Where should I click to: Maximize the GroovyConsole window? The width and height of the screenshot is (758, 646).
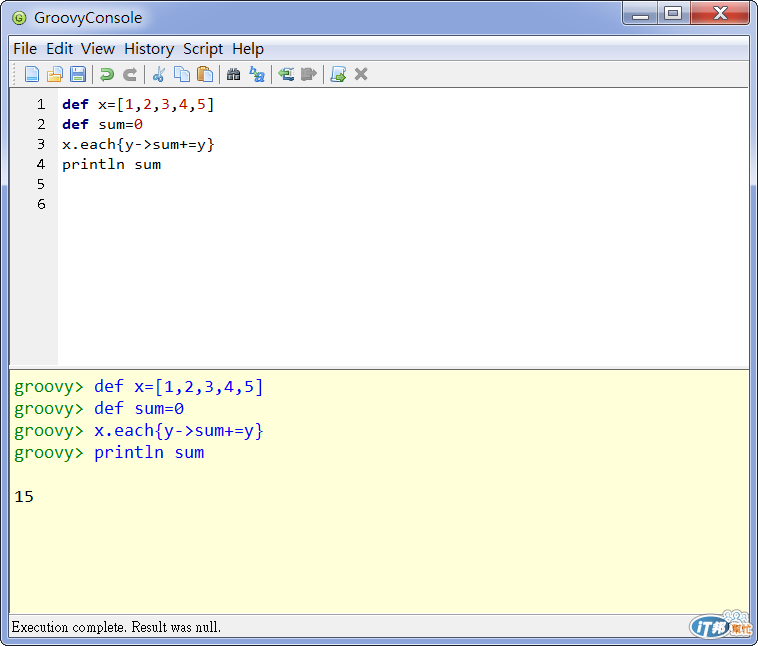(x=673, y=14)
